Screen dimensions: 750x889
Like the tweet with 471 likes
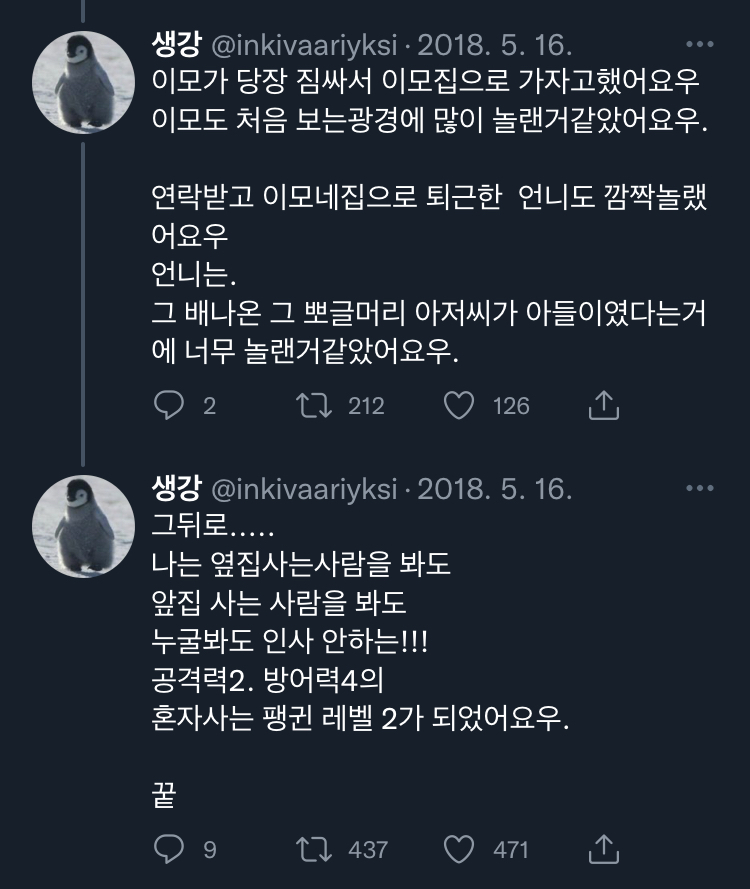point(458,850)
